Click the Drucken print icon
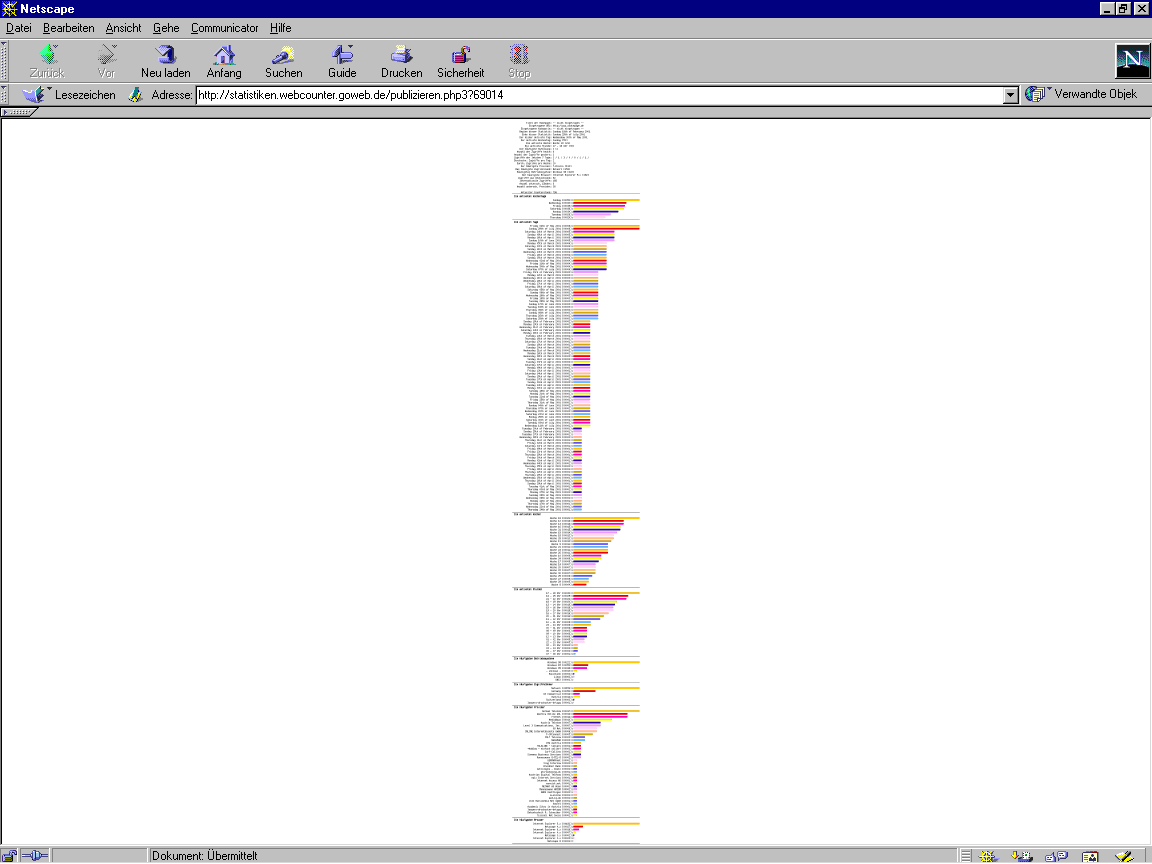Image resolution: width=1152 pixels, height=864 pixels. point(401,59)
